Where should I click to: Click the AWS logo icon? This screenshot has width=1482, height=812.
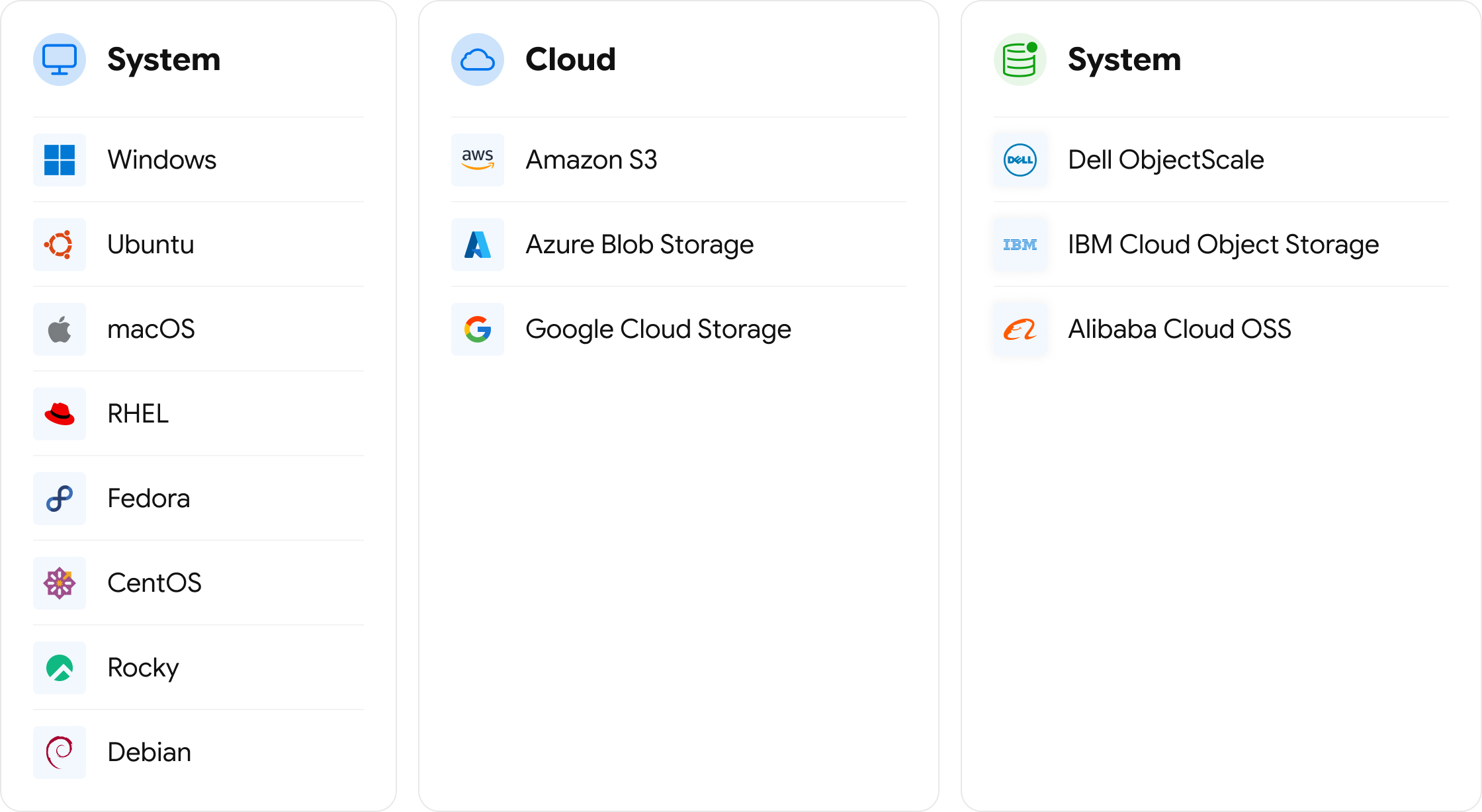point(478,160)
